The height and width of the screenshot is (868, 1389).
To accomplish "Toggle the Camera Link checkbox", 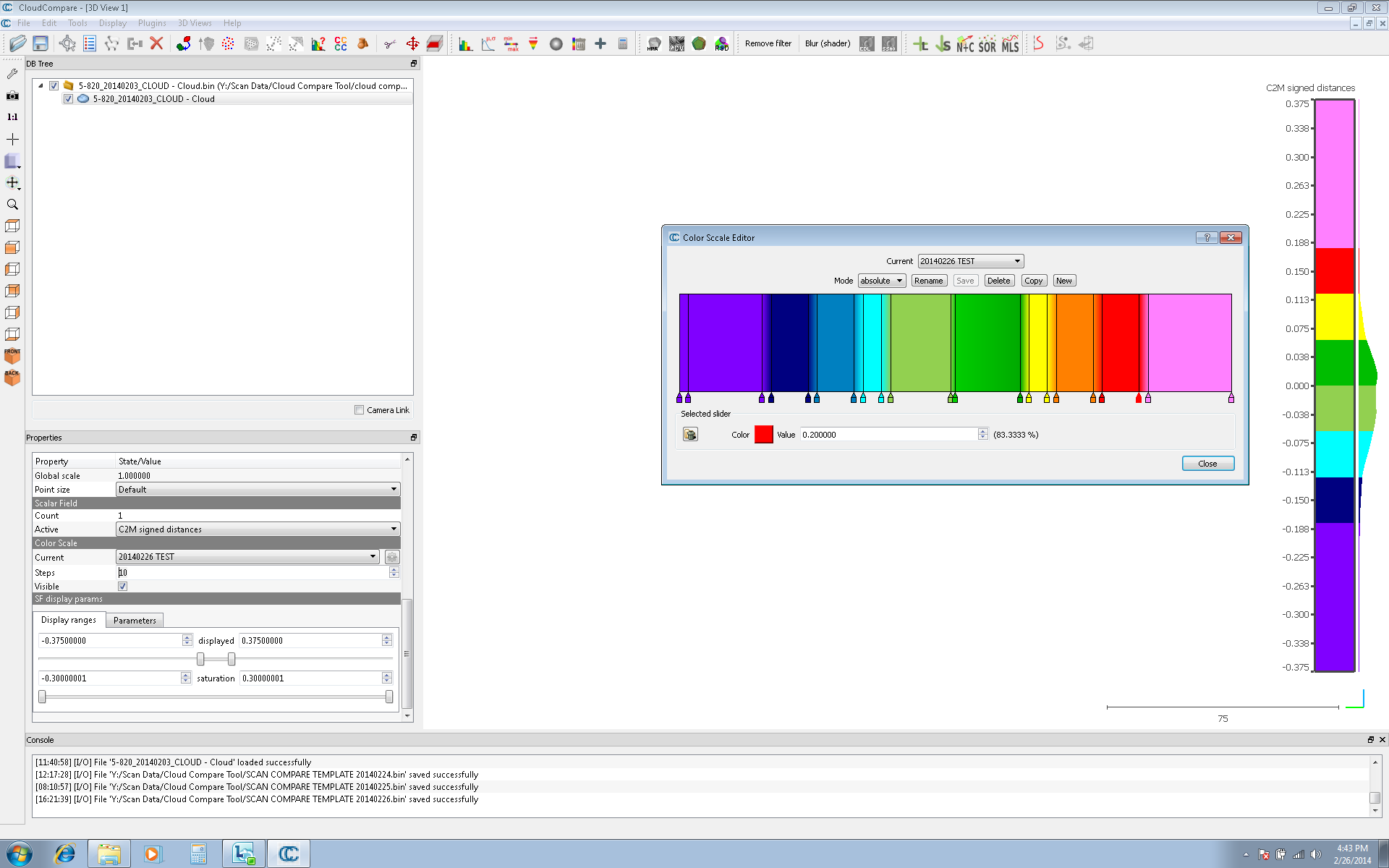I will pyautogui.click(x=360, y=410).
